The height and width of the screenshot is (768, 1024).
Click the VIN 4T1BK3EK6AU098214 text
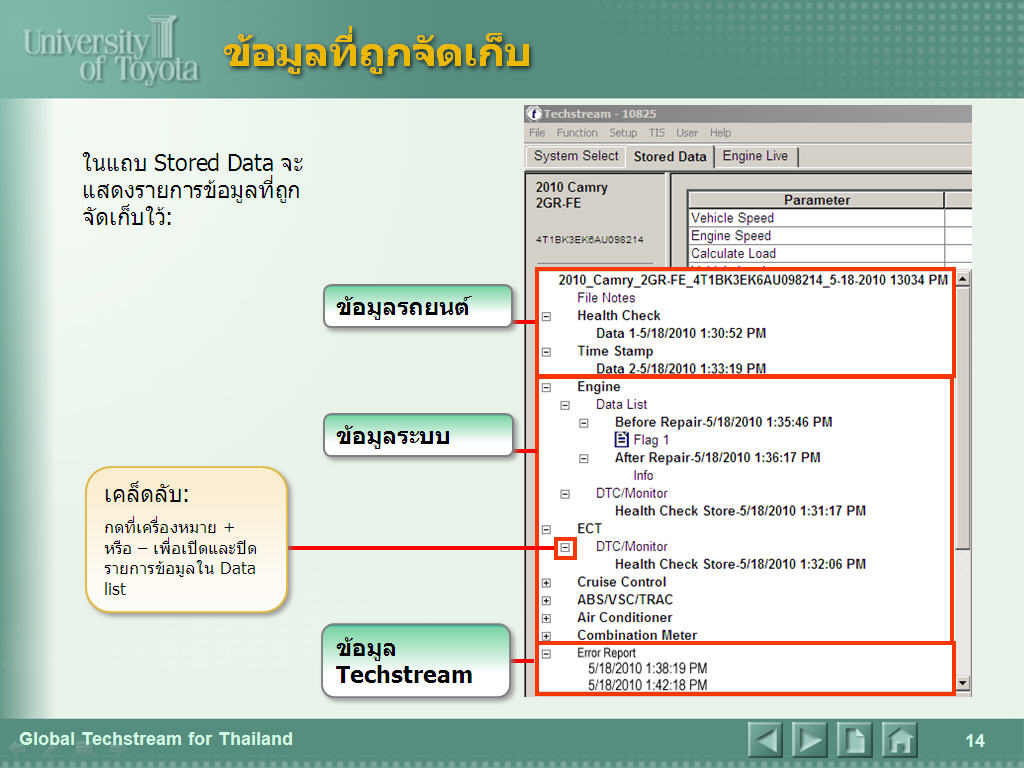coord(590,240)
